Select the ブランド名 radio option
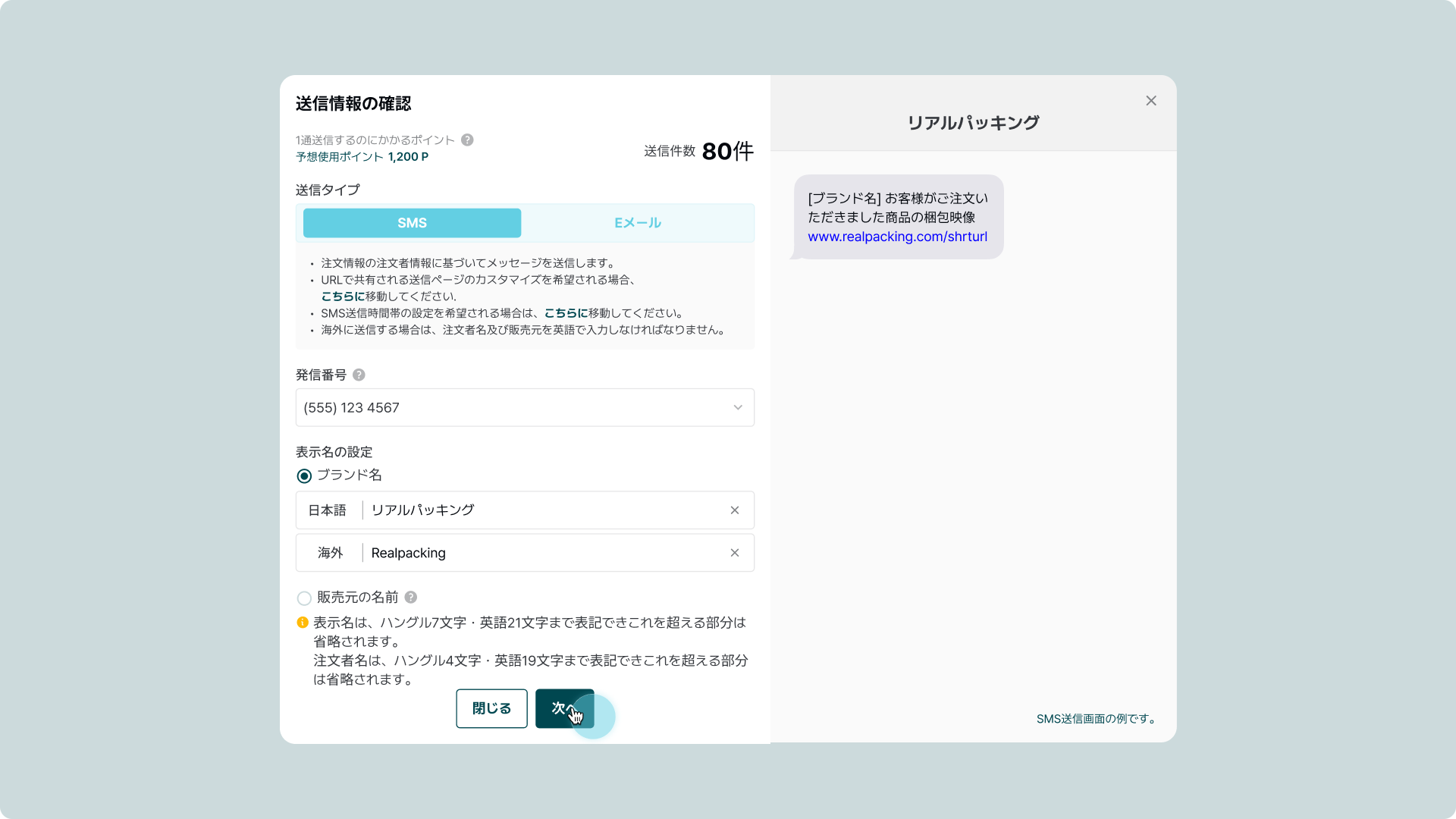Image resolution: width=1456 pixels, height=819 pixels. (304, 476)
